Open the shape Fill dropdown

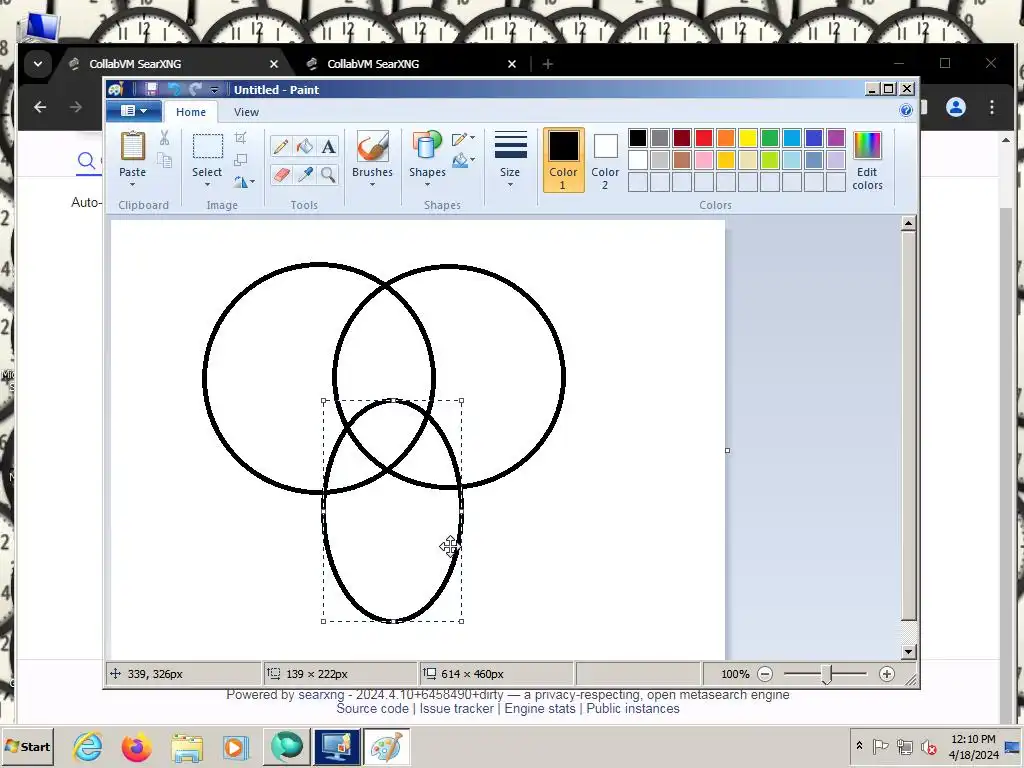pyautogui.click(x=463, y=160)
